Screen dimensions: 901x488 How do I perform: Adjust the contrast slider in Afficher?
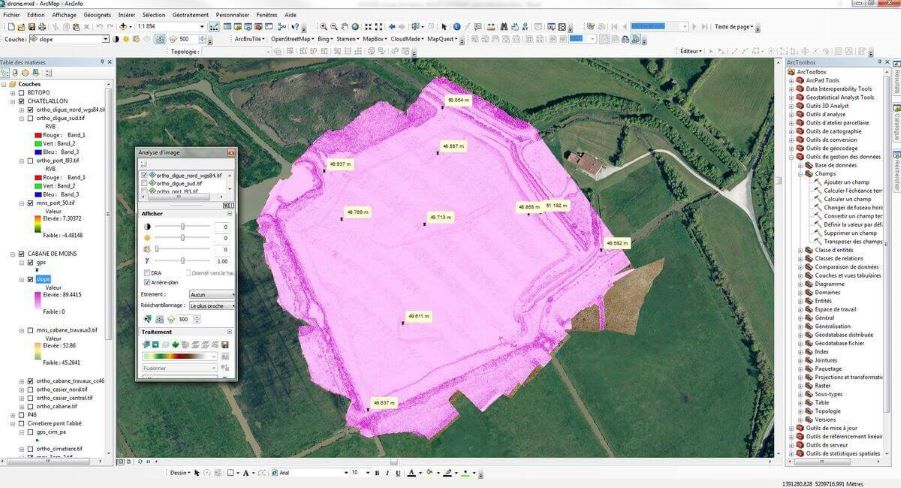point(183,226)
